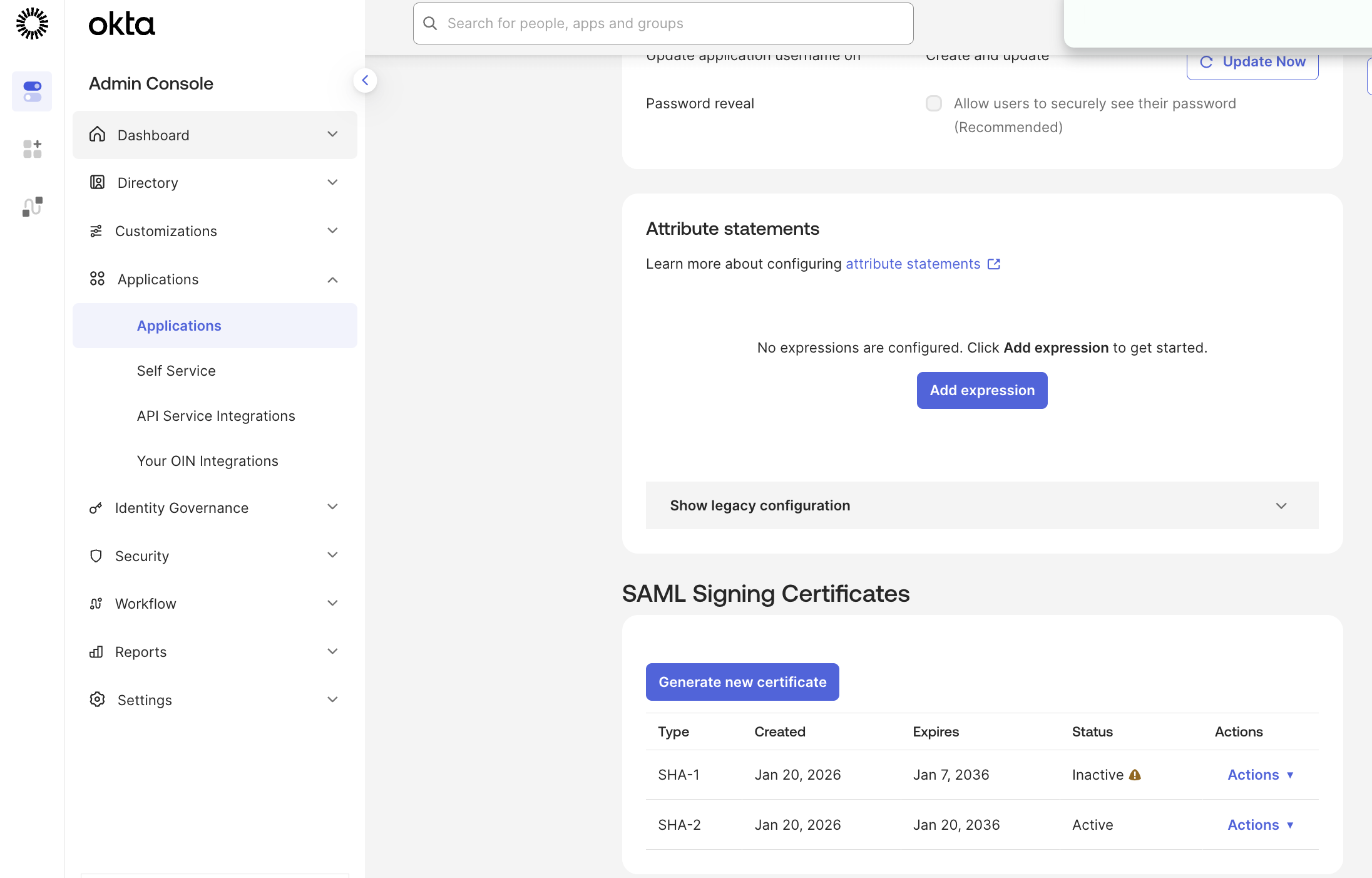The width and height of the screenshot is (1372, 878).
Task: Collapse the sidebar with the arrow button
Action: coord(365,80)
